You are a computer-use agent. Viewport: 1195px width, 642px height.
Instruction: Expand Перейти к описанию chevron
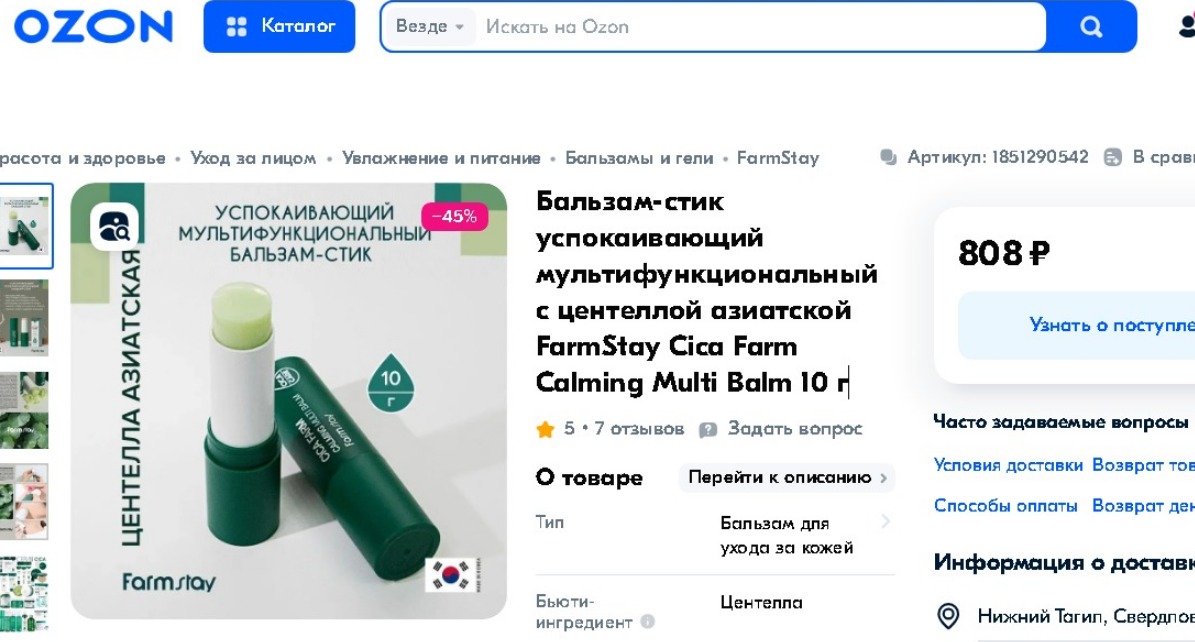pos(884,478)
